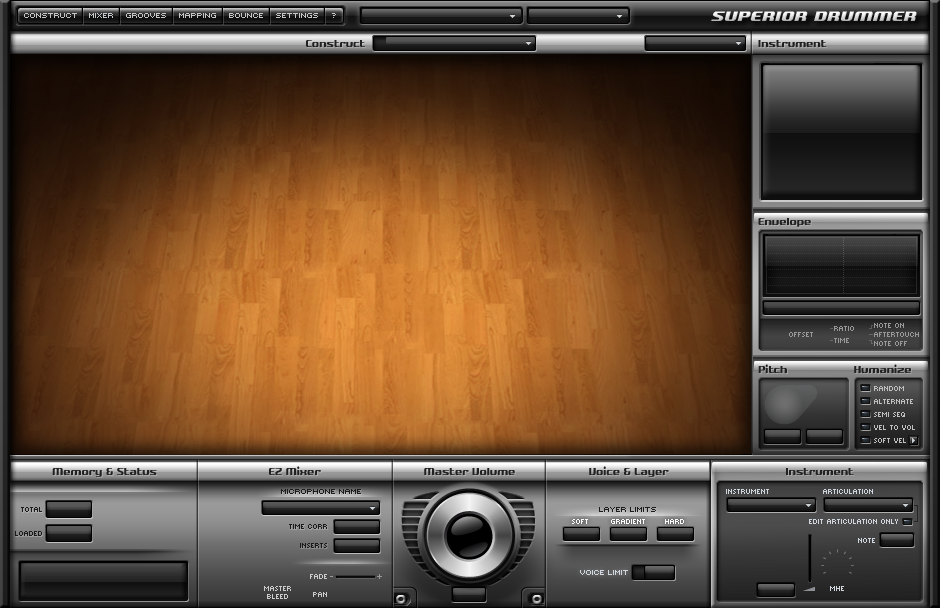Enable Edit Articulation Only checkbox

point(907,521)
